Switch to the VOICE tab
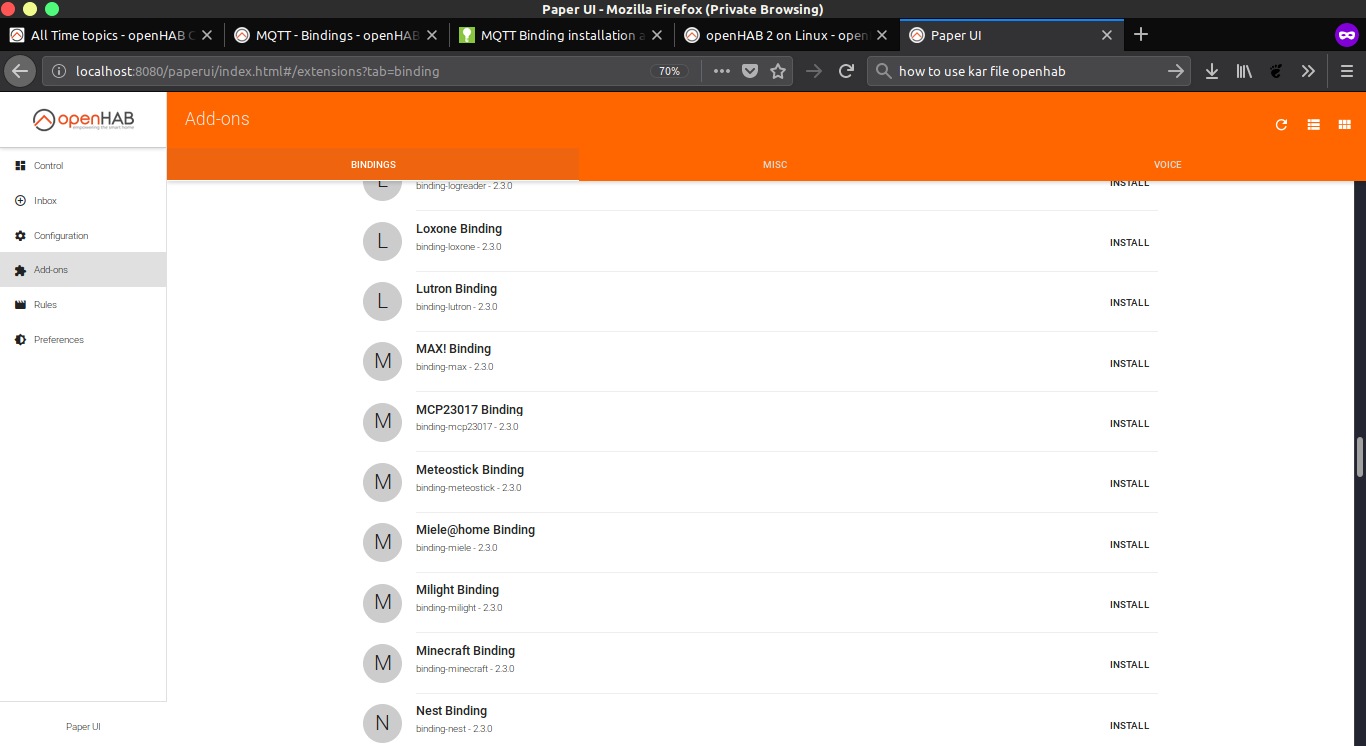 [1167, 165]
